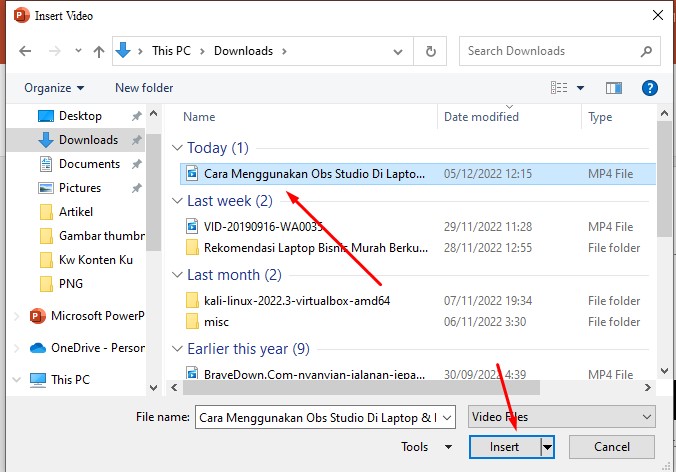676x472 pixels.
Task: Expand the address bar history dropdown
Action: [x=398, y=52]
